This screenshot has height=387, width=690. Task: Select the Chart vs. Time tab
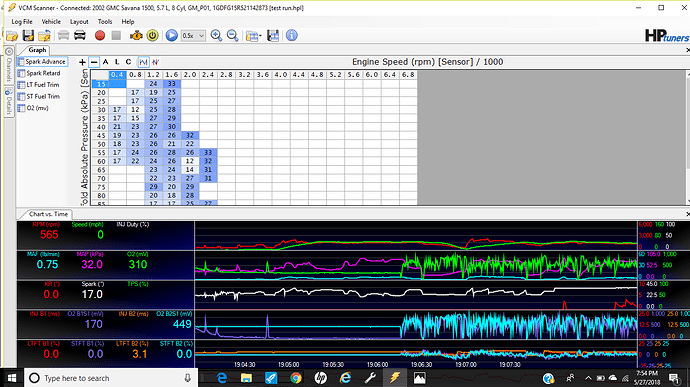(48, 214)
